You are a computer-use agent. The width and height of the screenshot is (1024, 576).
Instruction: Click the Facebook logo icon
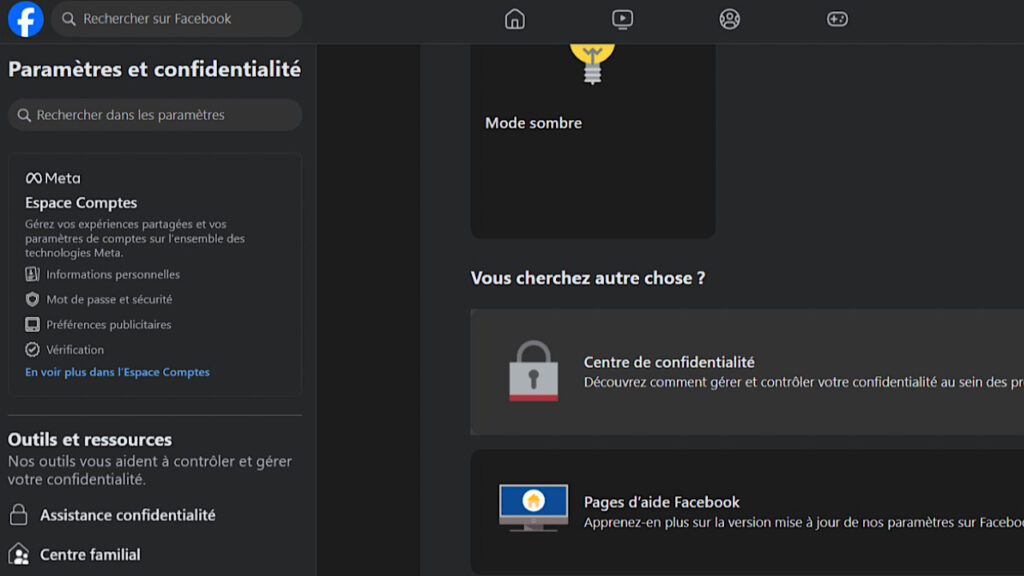tap(25, 19)
